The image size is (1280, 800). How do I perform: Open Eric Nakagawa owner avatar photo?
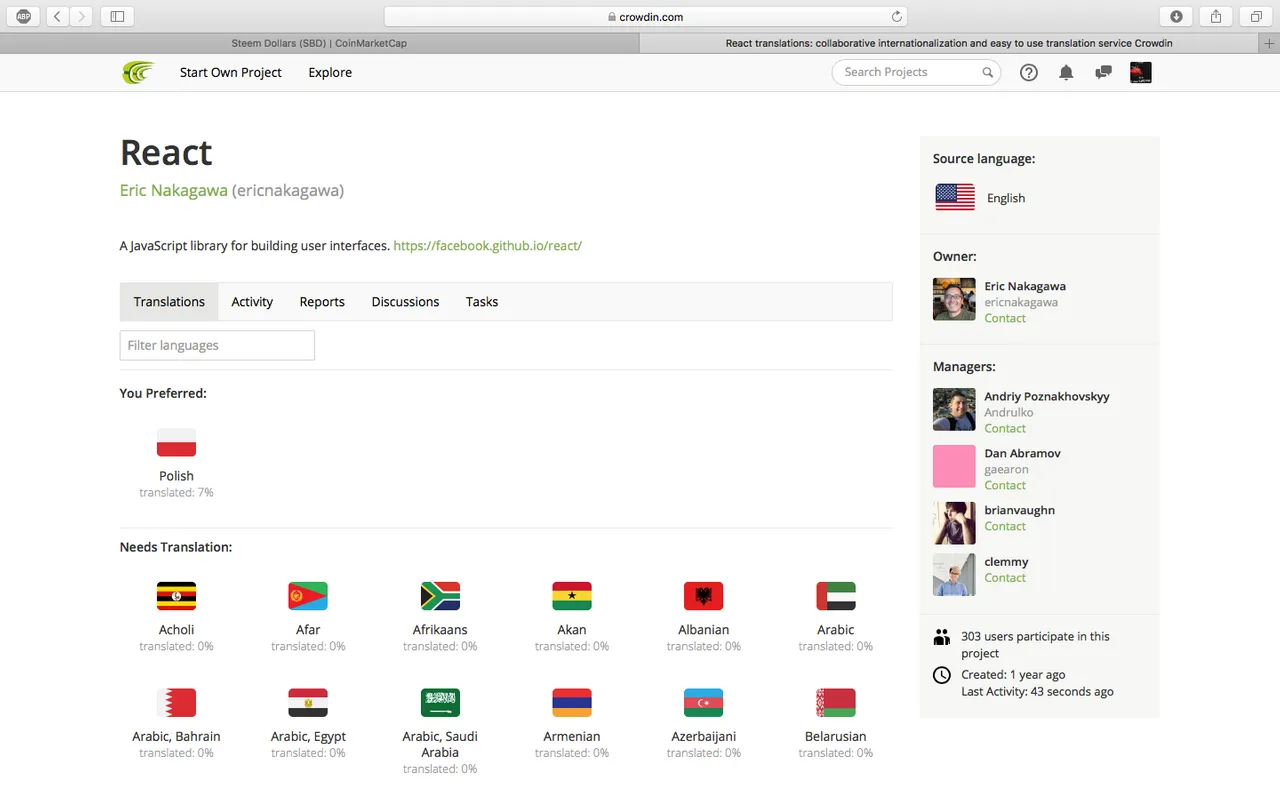coord(954,299)
